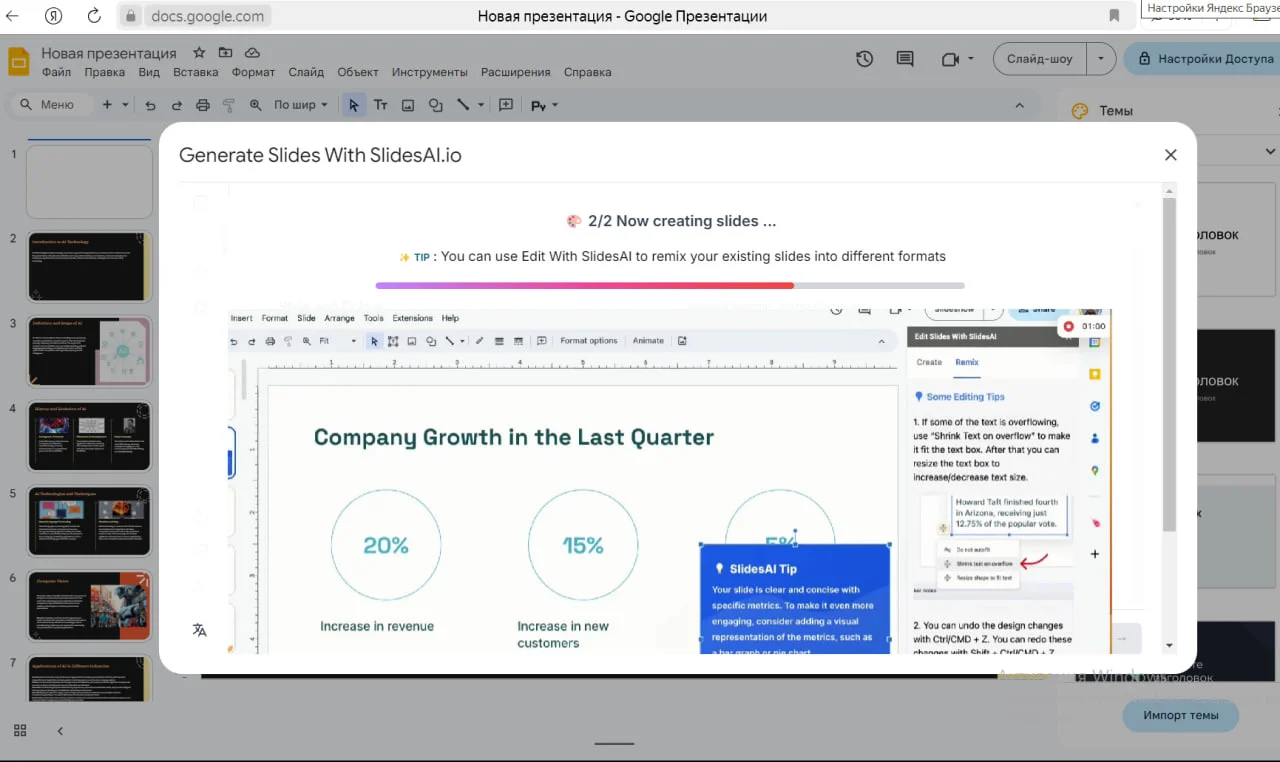
Task: Click the print icon in the toolbar
Action: coord(203,105)
